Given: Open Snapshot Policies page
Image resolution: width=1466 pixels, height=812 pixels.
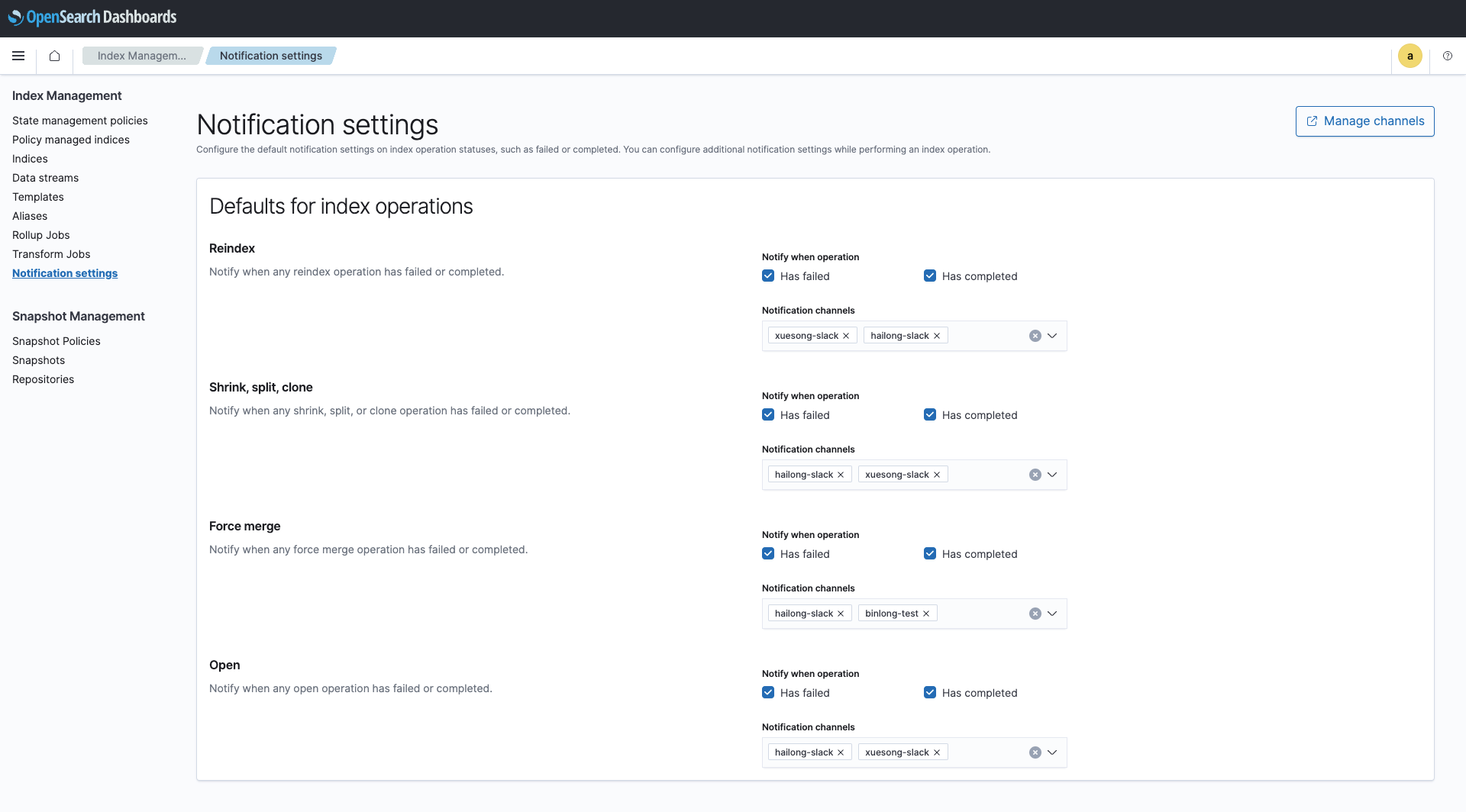Looking at the screenshot, I should click(x=57, y=341).
